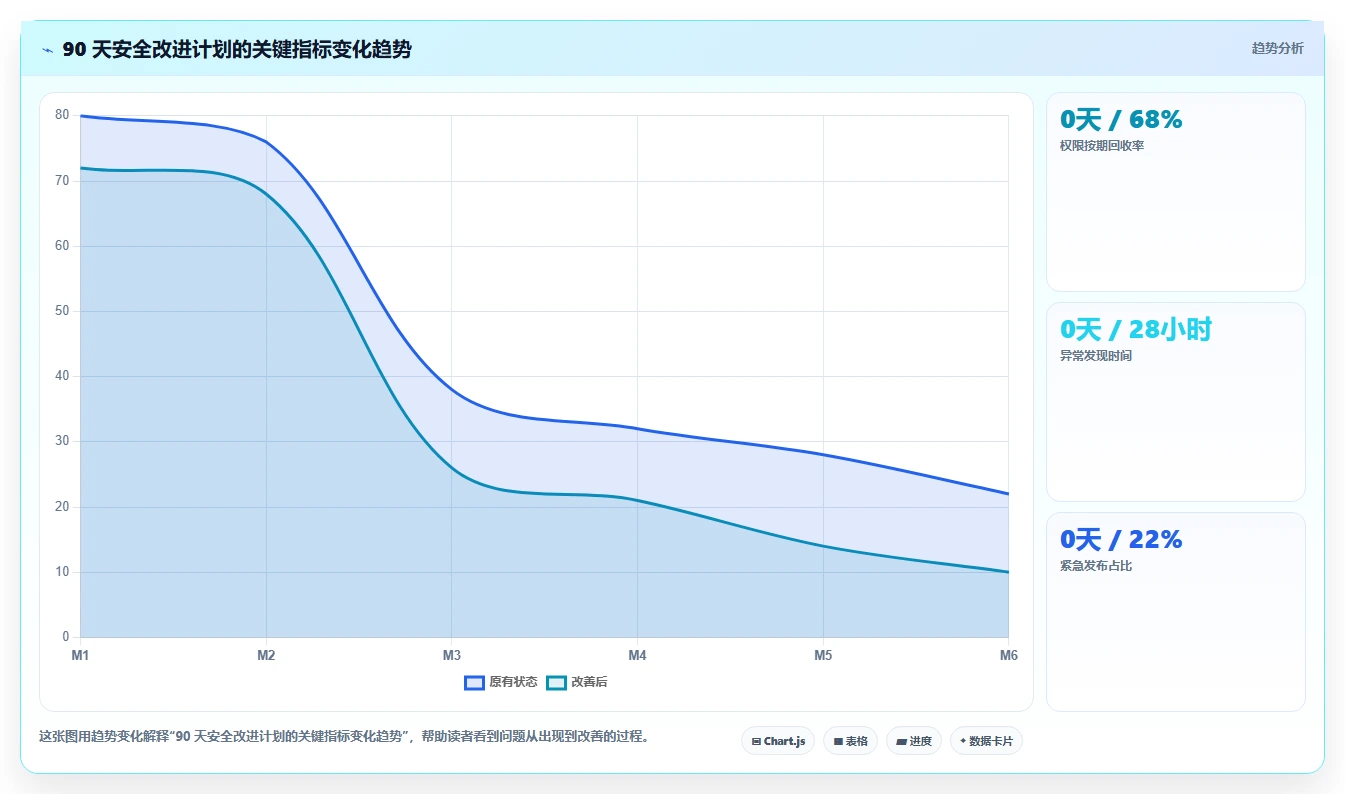
Task: Click the 改善后 line point at M1
Action: 80,168
